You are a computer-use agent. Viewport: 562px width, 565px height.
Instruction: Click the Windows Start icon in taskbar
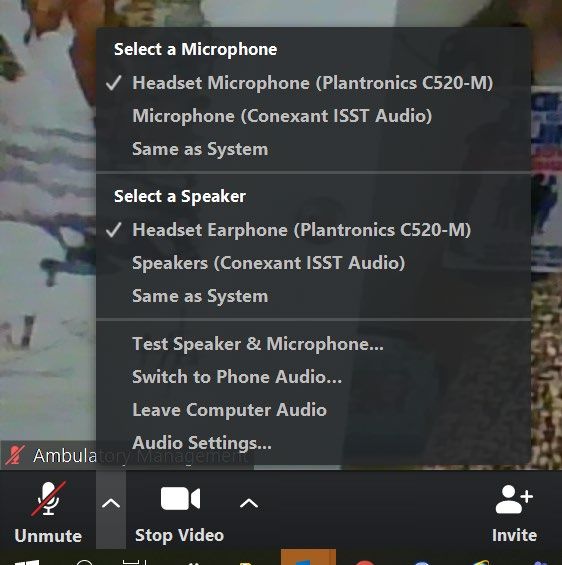27,562
